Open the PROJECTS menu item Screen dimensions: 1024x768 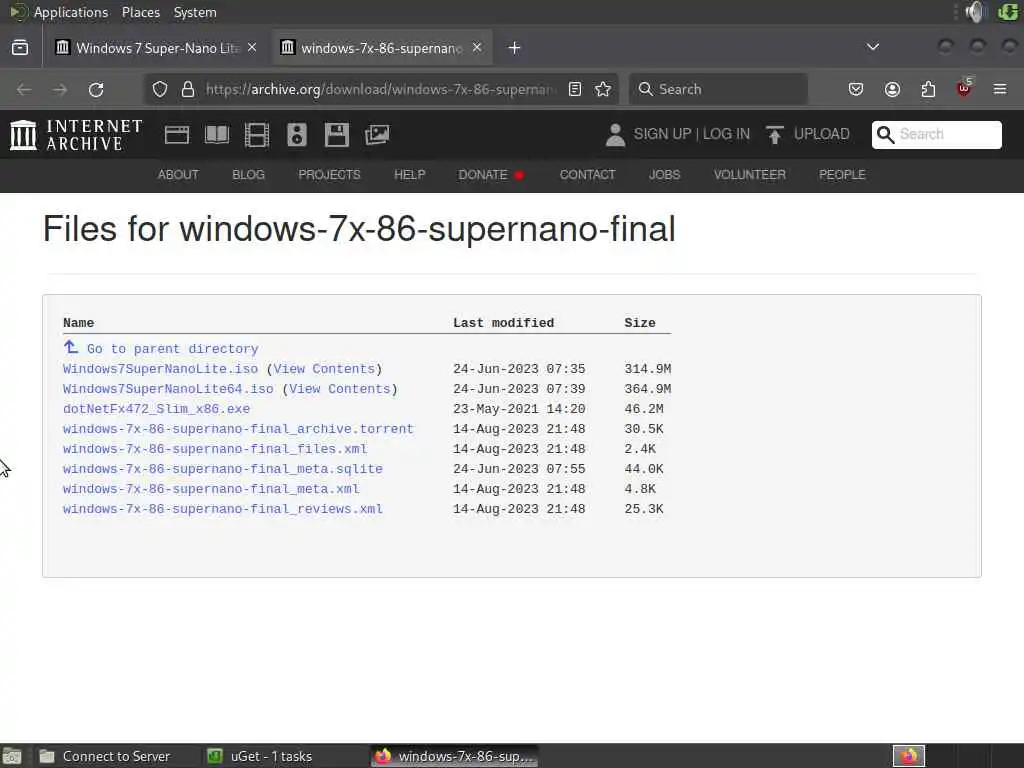coord(329,175)
